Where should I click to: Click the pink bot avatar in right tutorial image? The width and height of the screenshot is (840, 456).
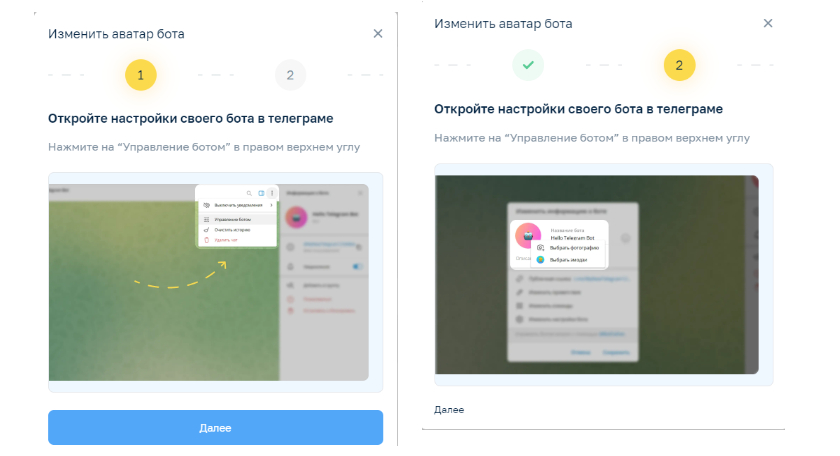pos(528,235)
